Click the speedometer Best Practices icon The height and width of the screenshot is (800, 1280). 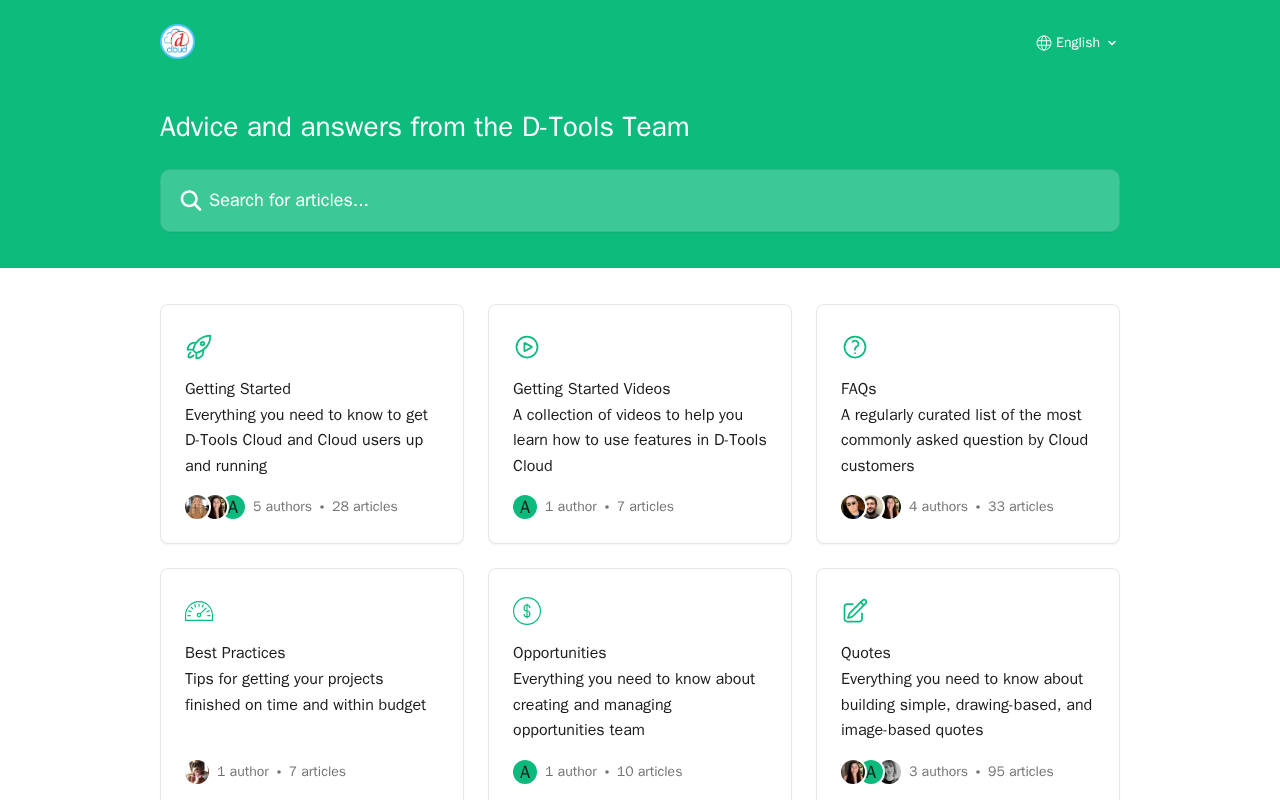tap(199, 611)
